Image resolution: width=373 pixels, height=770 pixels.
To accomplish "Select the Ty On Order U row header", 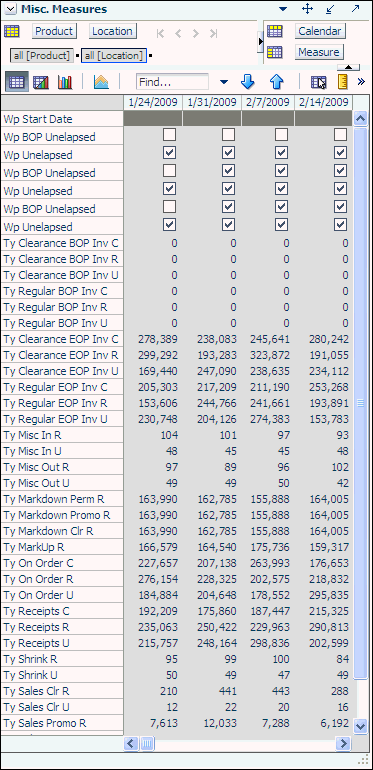I will click(x=62, y=595).
